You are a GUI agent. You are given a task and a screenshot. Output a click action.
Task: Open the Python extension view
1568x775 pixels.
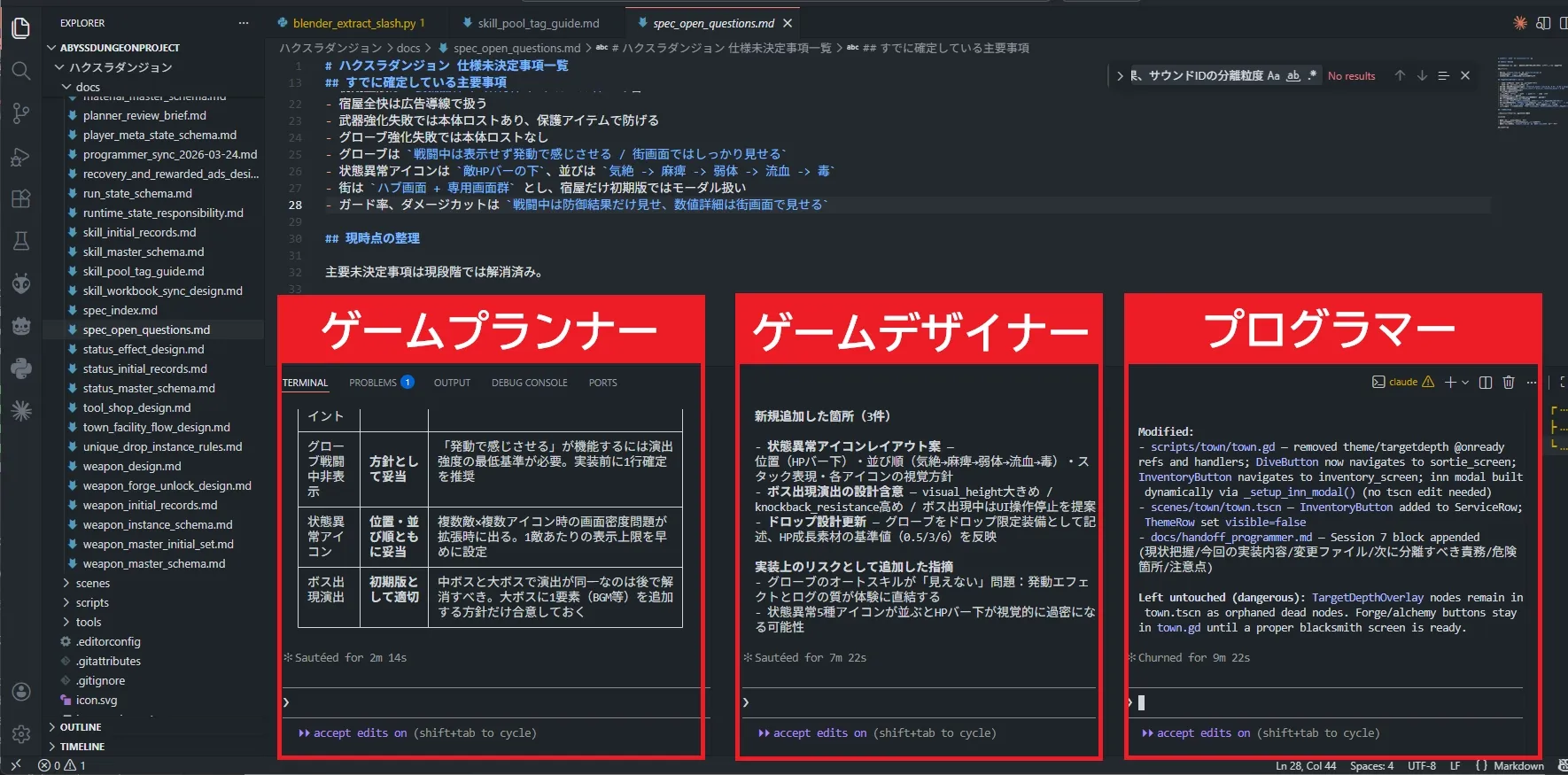[21, 368]
